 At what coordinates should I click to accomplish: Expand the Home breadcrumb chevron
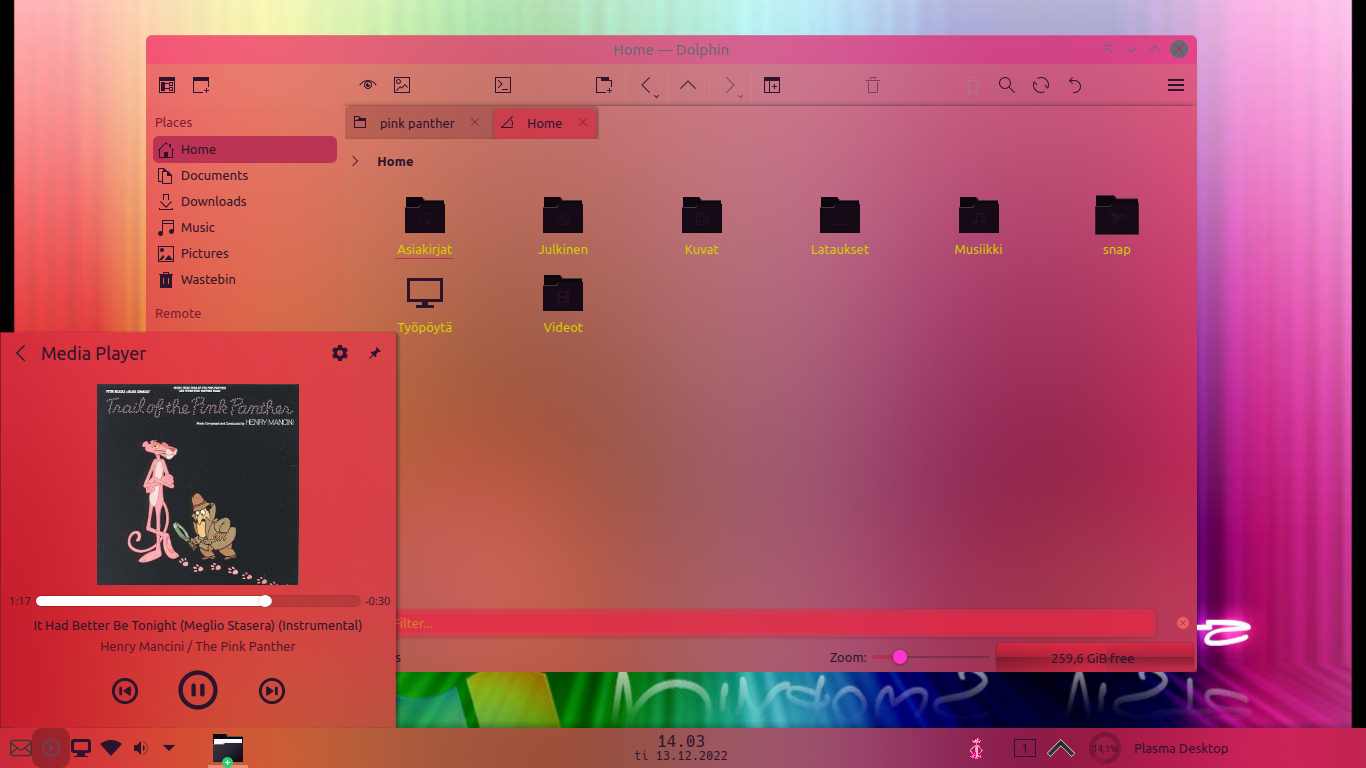355,160
